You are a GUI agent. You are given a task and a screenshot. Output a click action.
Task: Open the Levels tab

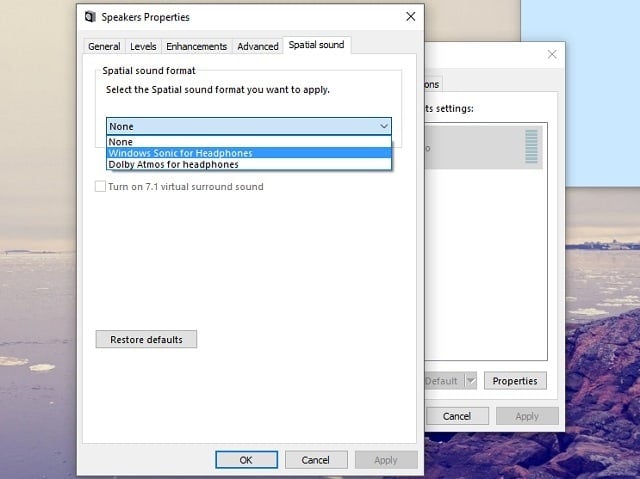click(x=143, y=47)
